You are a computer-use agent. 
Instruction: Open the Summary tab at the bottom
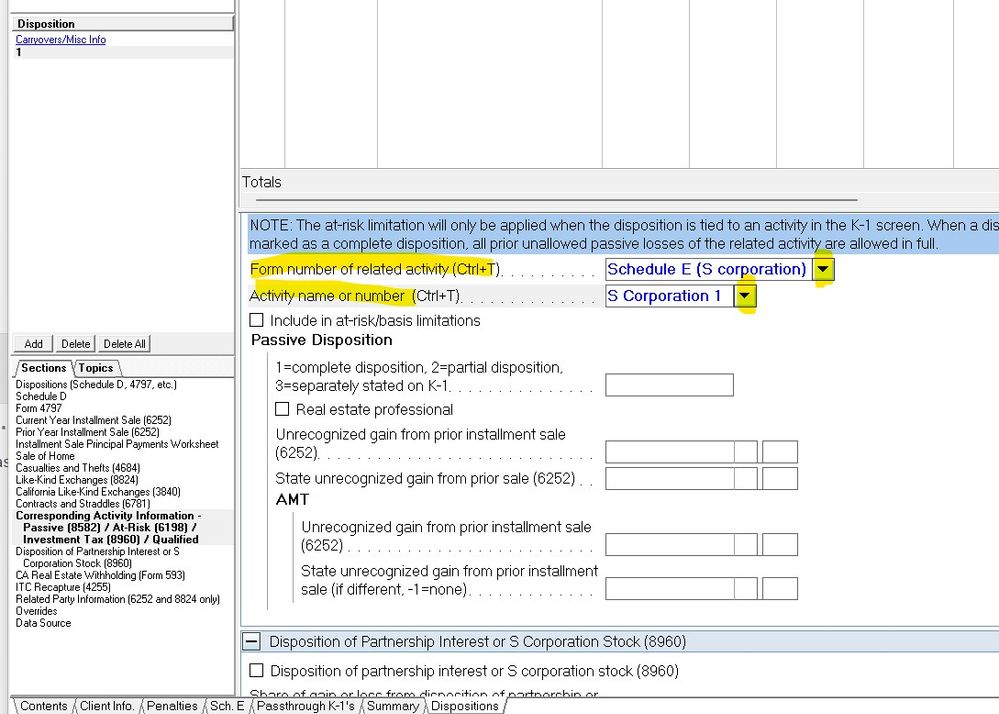click(391, 705)
